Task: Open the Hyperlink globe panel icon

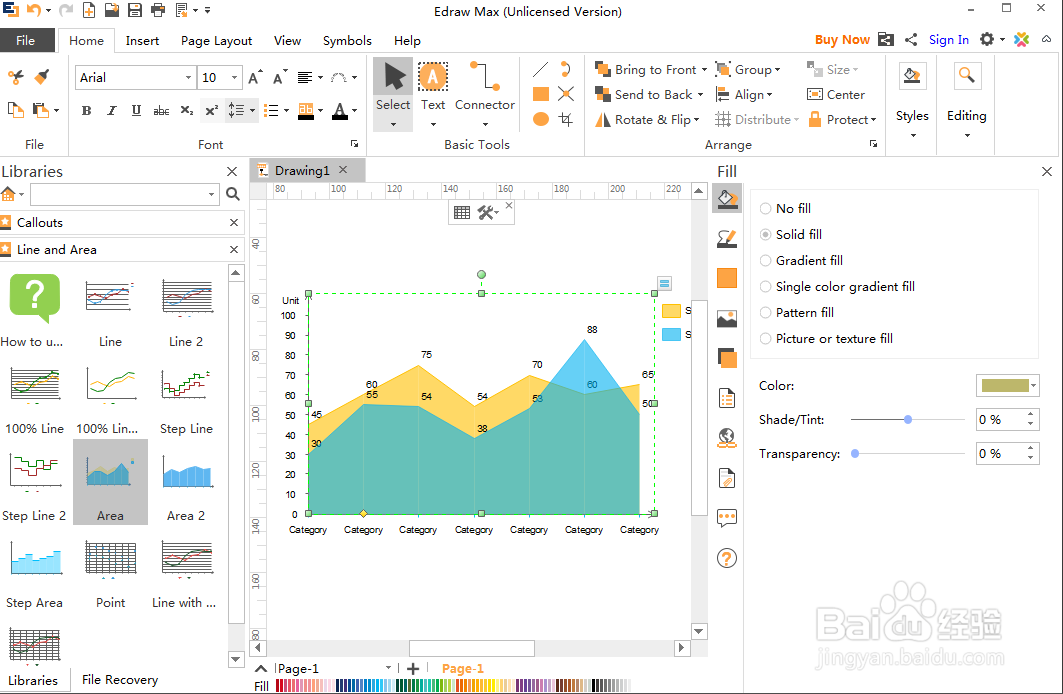Action: [727, 438]
